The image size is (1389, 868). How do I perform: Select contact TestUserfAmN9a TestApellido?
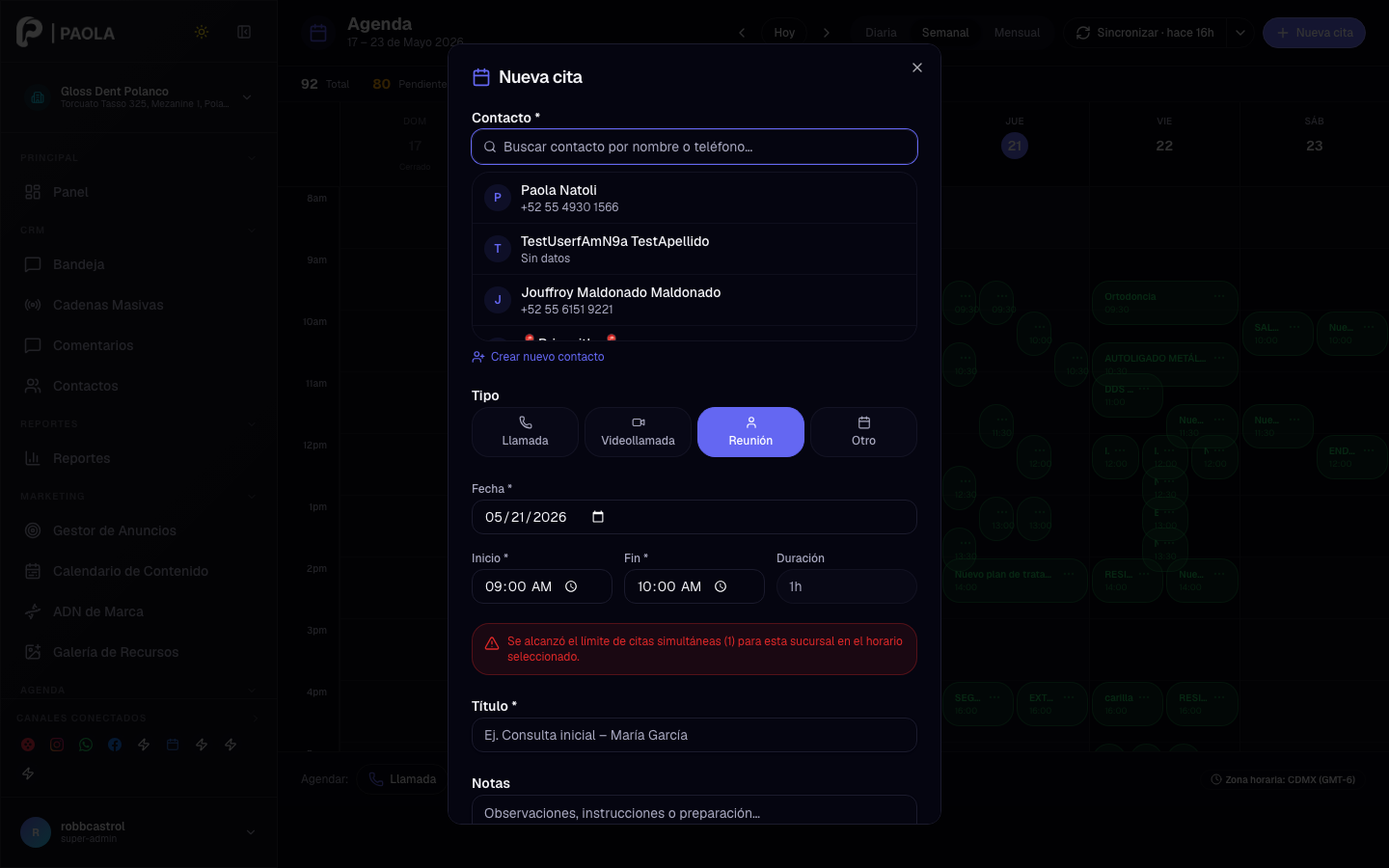(x=694, y=249)
